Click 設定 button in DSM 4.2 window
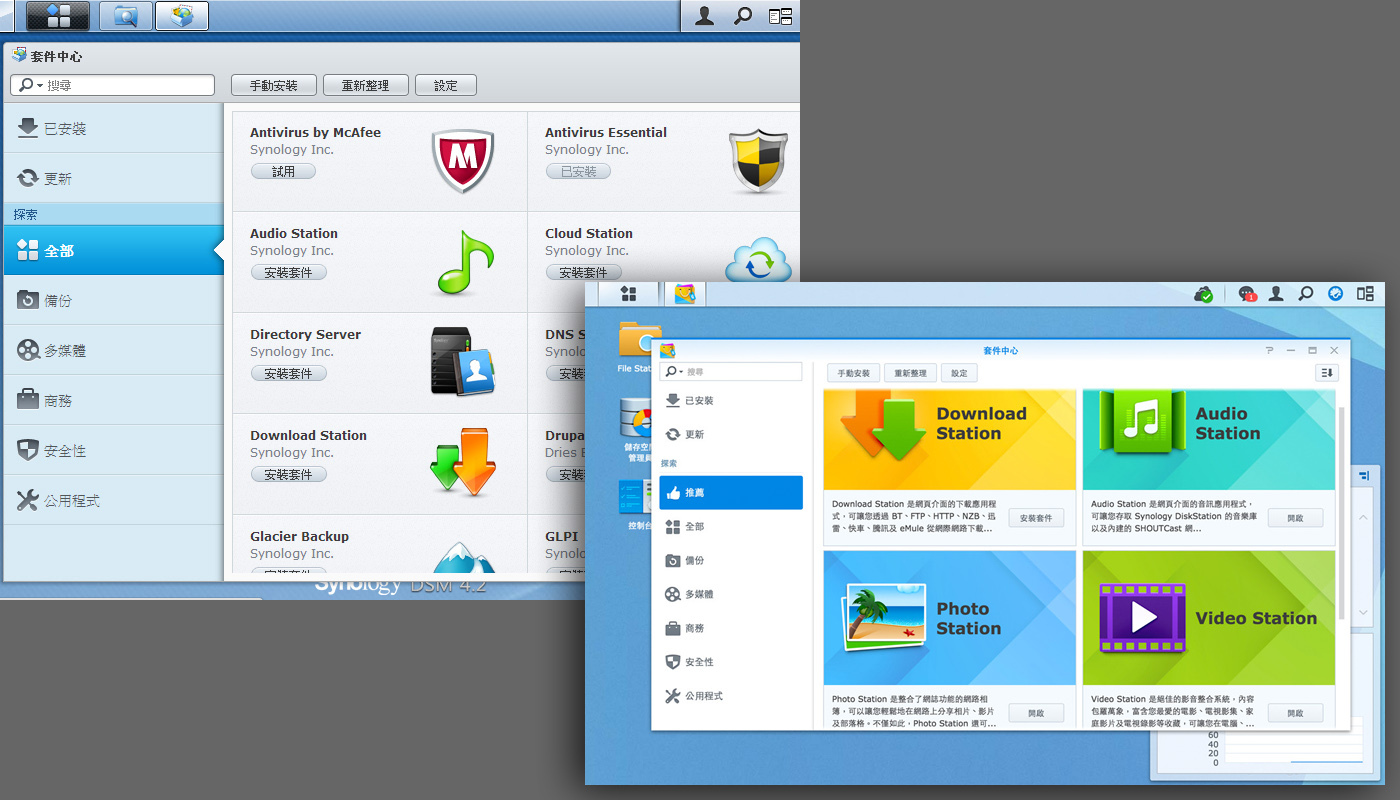The height and width of the screenshot is (800, 1400). pos(446,85)
